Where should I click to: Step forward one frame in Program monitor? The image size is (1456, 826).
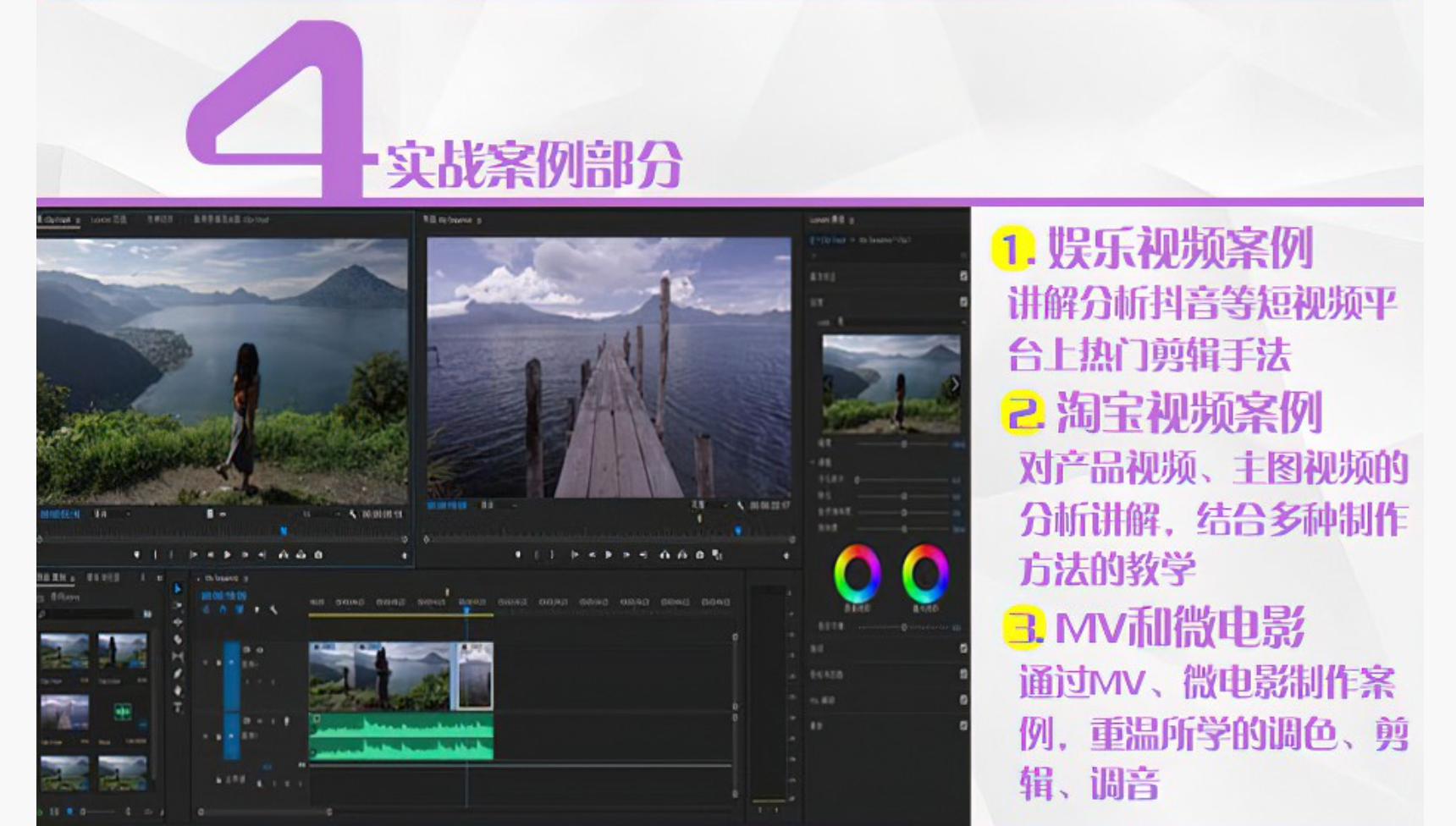pos(626,555)
